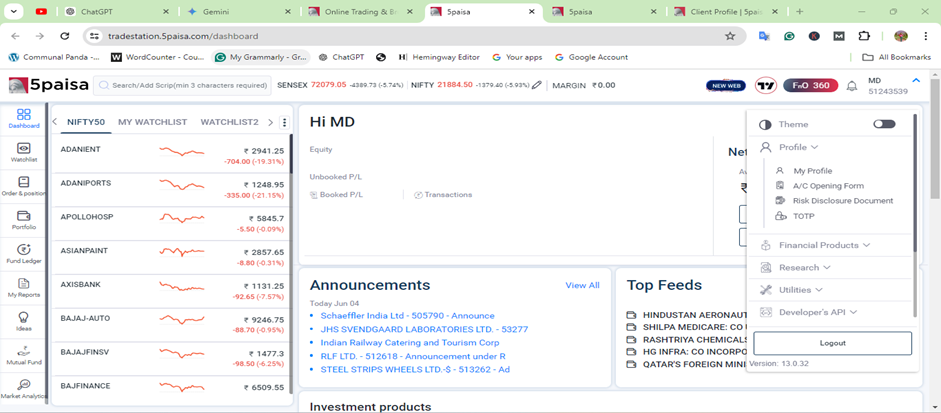Screen dimensions: 941x413
Task: Open the Watchlist sidebar icon
Action: (23, 152)
